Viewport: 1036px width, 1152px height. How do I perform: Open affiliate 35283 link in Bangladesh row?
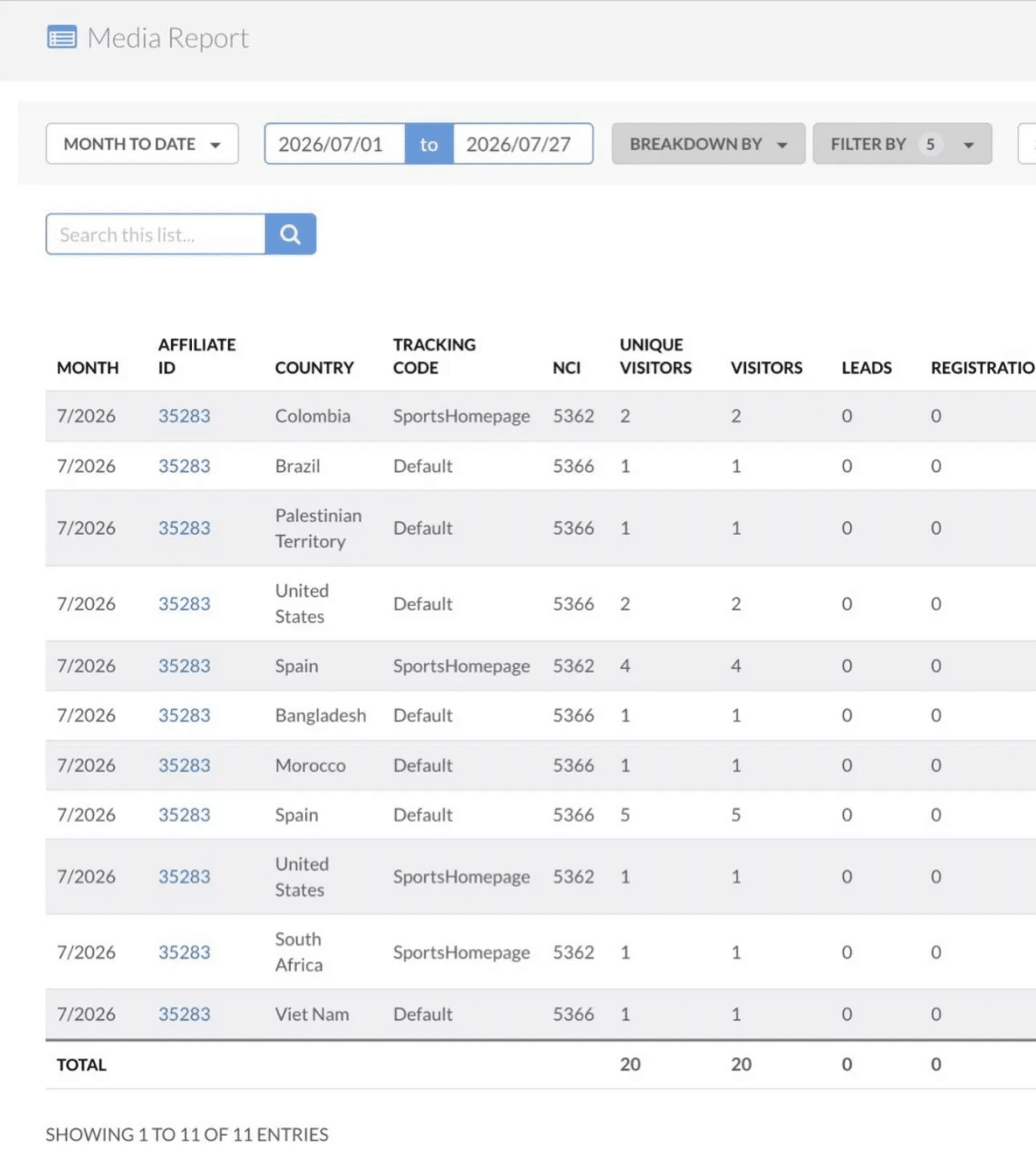pos(184,715)
